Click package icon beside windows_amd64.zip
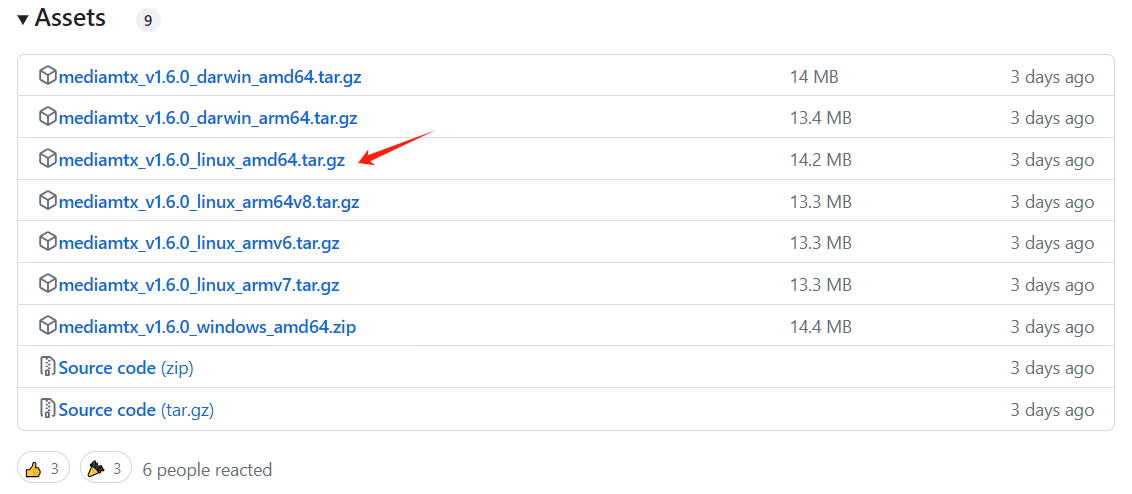 pyautogui.click(x=48, y=326)
